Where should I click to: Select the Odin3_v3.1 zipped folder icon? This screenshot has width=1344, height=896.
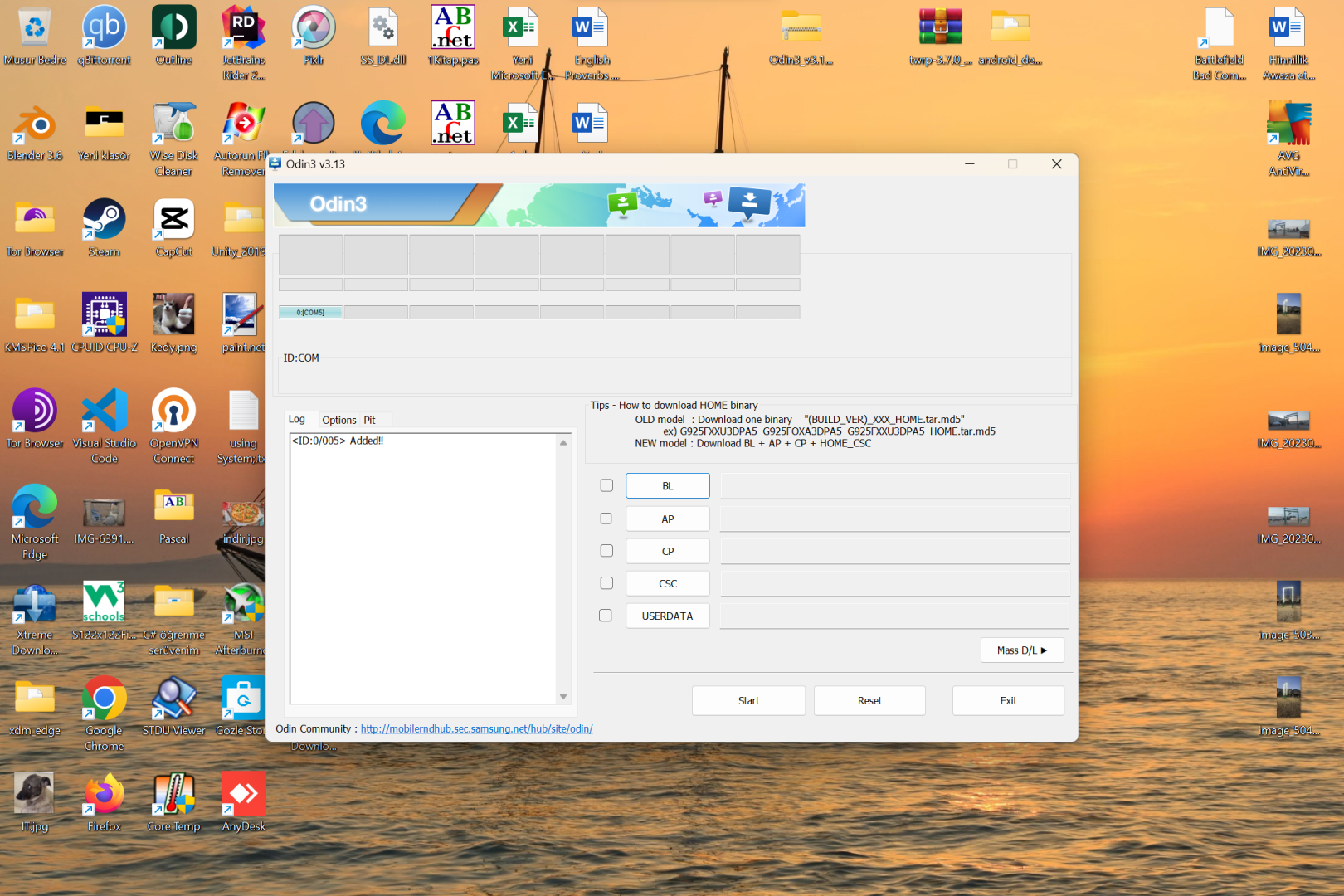801,36
